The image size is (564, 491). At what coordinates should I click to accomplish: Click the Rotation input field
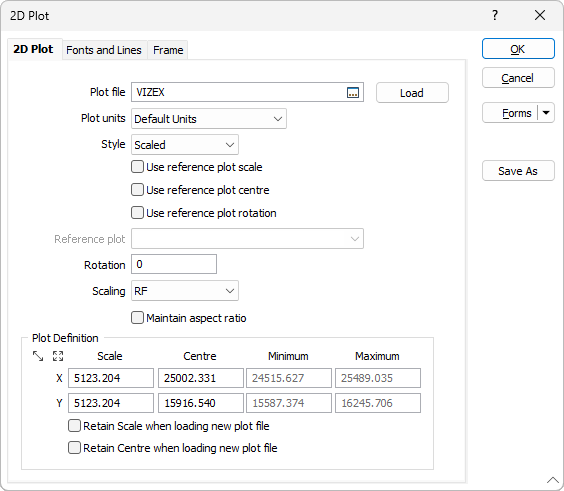tap(174, 264)
